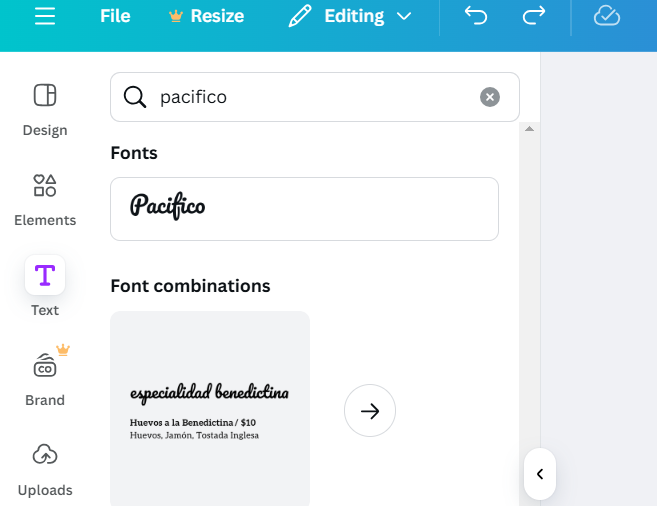Collapse the side panel with chevron
This screenshot has height=506, width=657.
click(540, 474)
